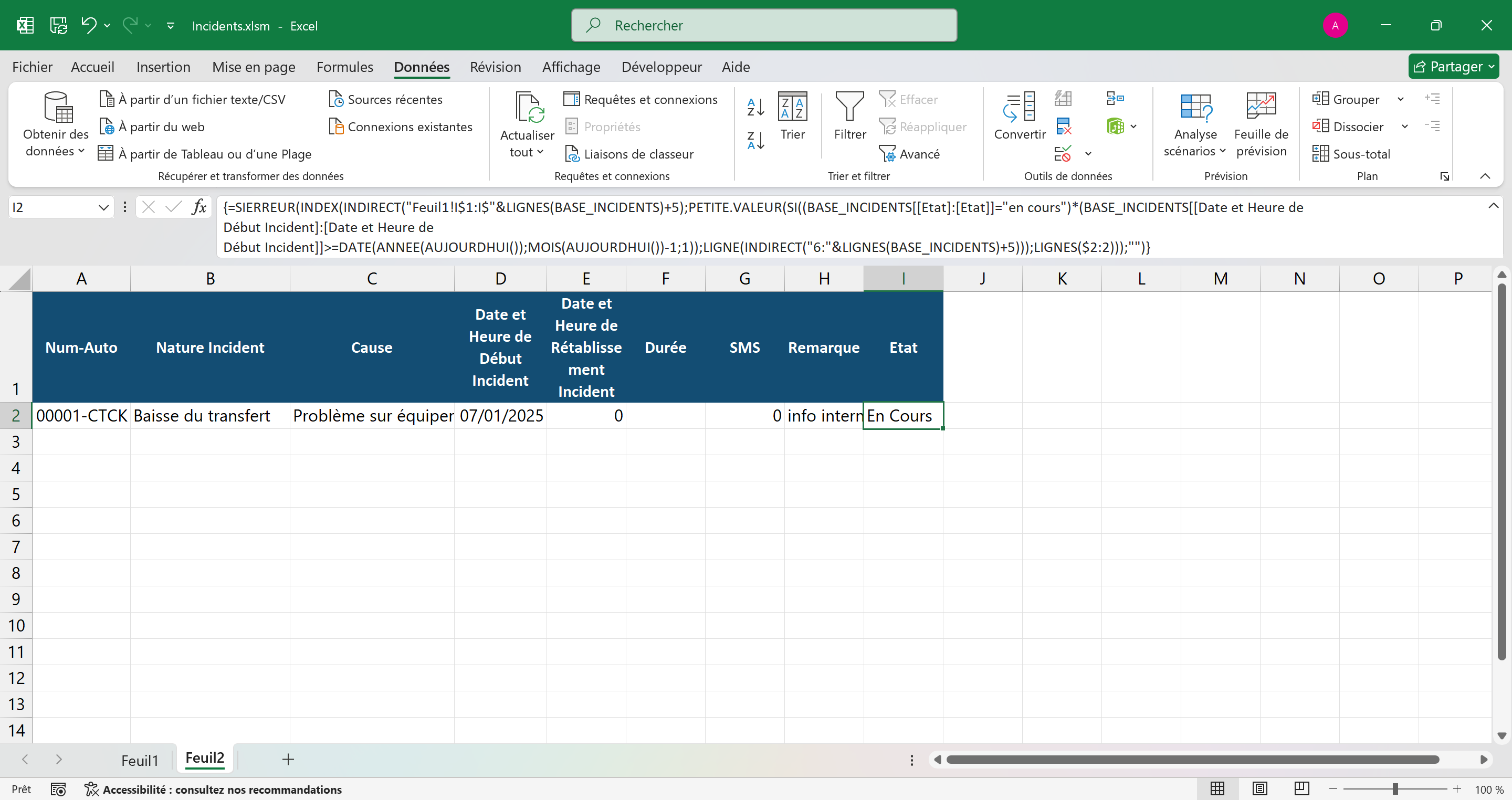Click the Redo arrow icon
This screenshot has width=1512, height=800.
click(x=130, y=25)
